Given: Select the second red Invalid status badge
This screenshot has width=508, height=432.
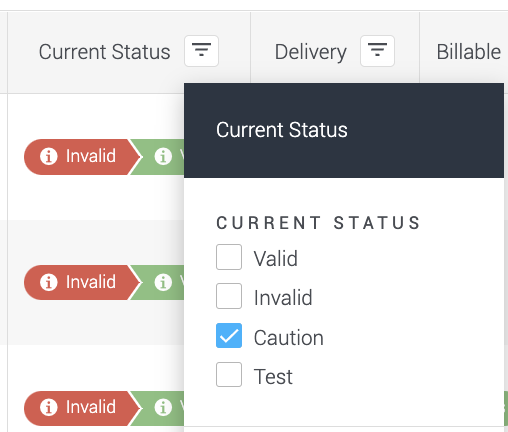Looking at the screenshot, I should click(82, 282).
